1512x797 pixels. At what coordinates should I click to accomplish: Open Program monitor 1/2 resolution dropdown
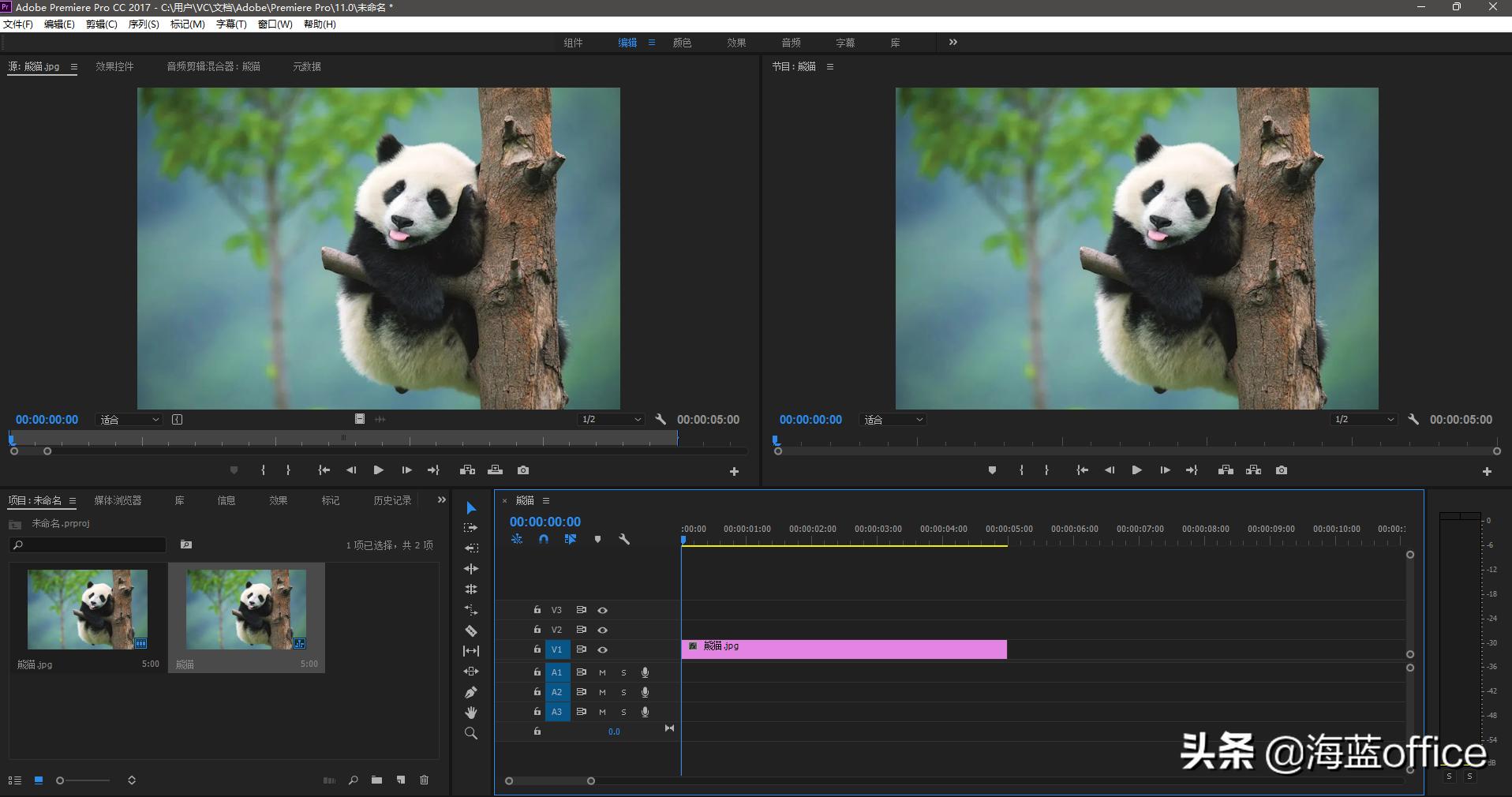coord(1363,420)
